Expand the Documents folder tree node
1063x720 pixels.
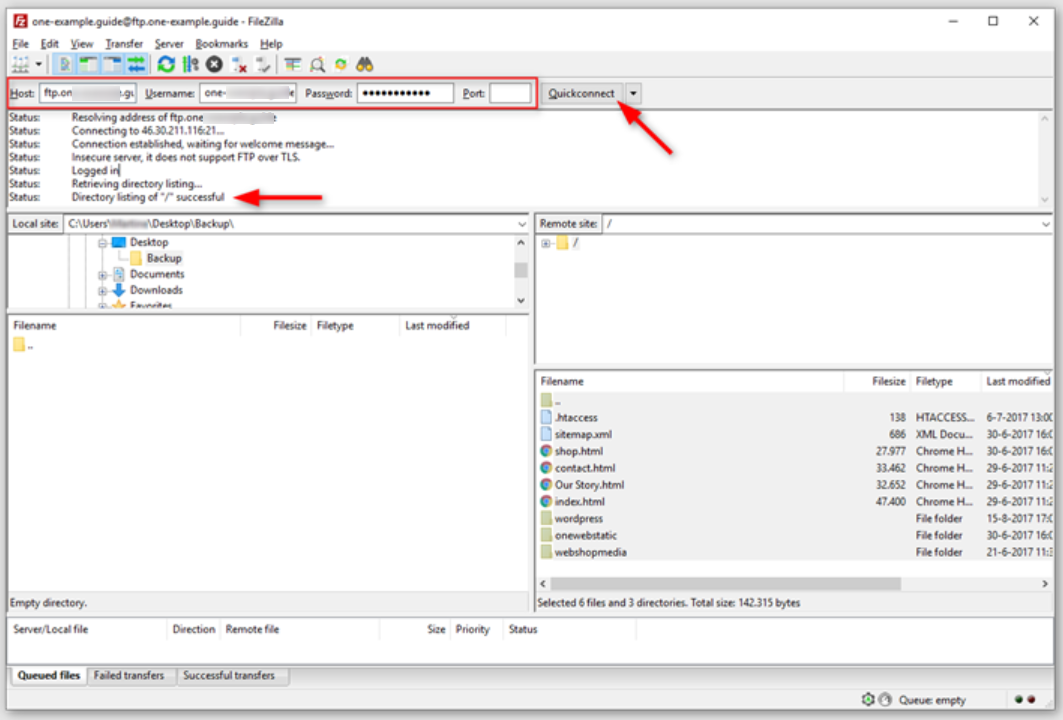click(x=103, y=275)
